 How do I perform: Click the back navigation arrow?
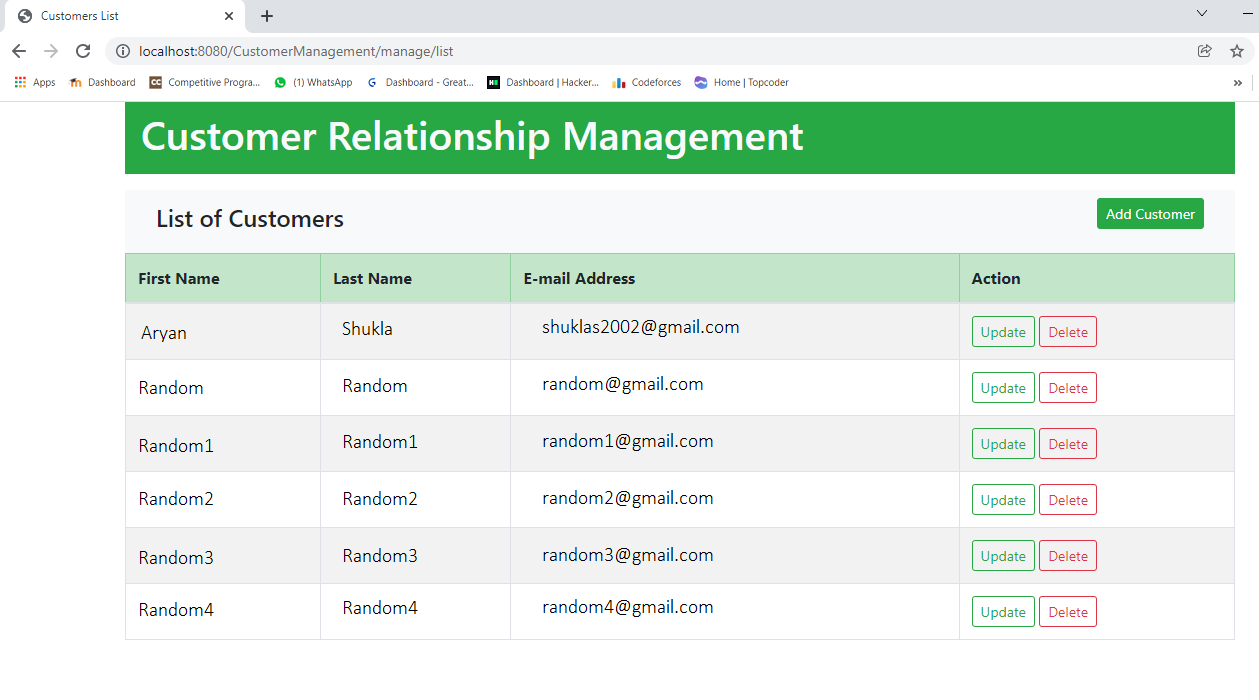(19, 51)
